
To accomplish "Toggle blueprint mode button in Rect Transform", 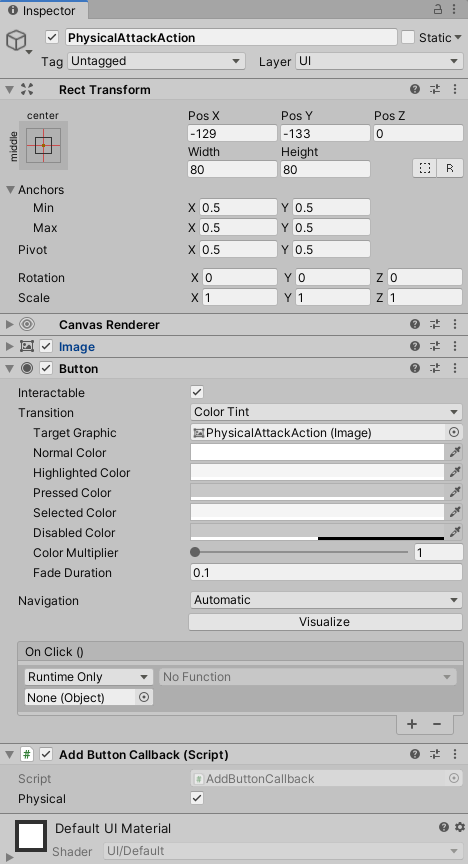I will click(x=424, y=169).
